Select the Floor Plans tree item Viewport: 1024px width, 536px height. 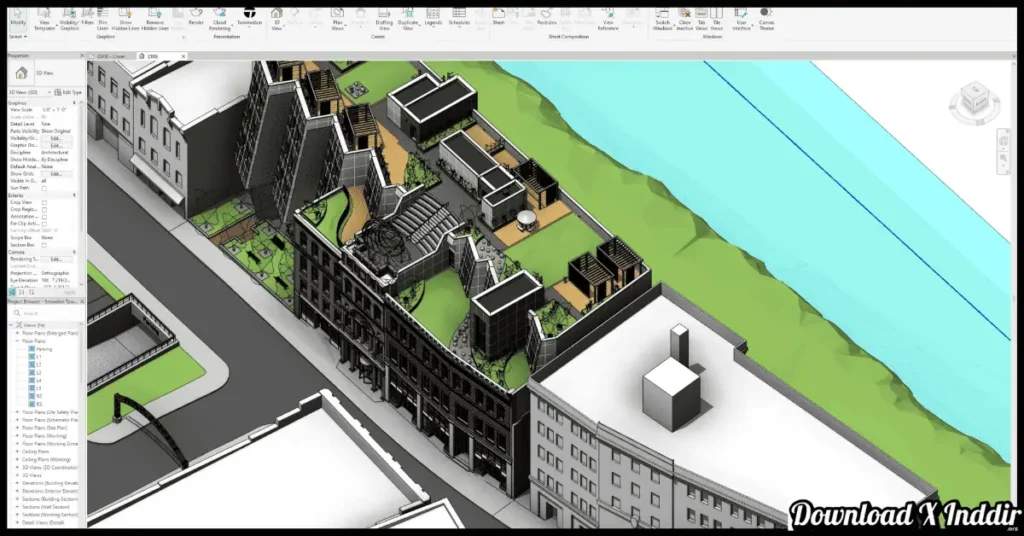pos(34,341)
